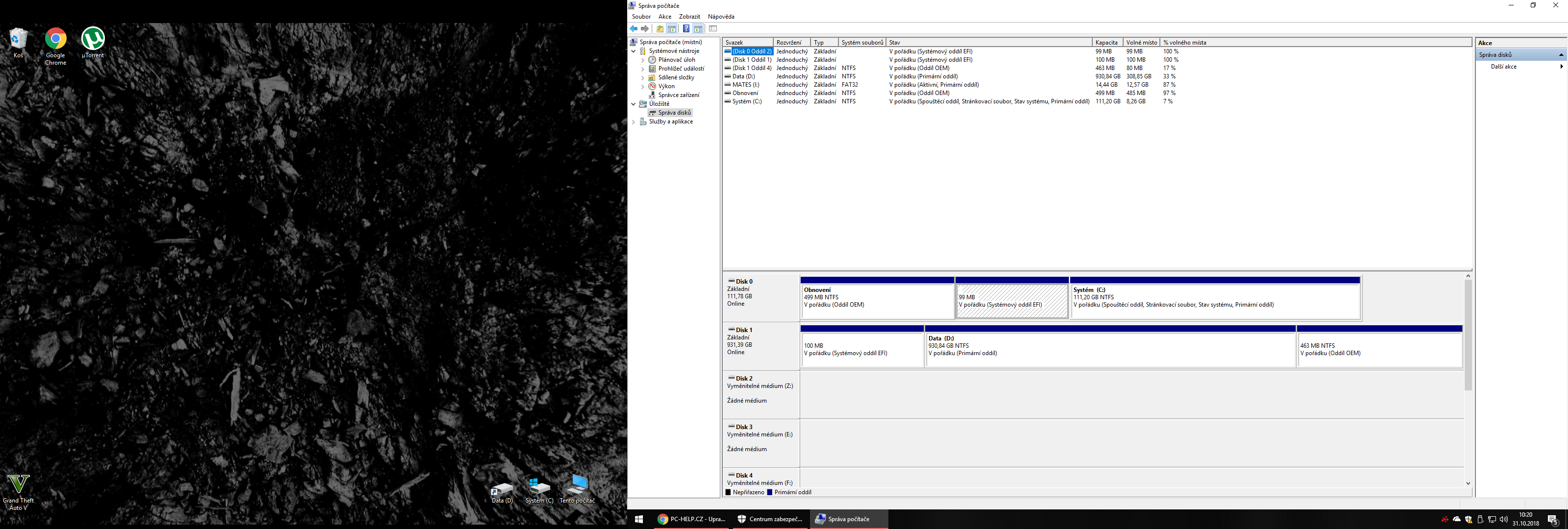Image resolution: width=1568 pixels, height=529 pixels.
Task: Click the Up one level folder icon
Action: coord(660,28)
